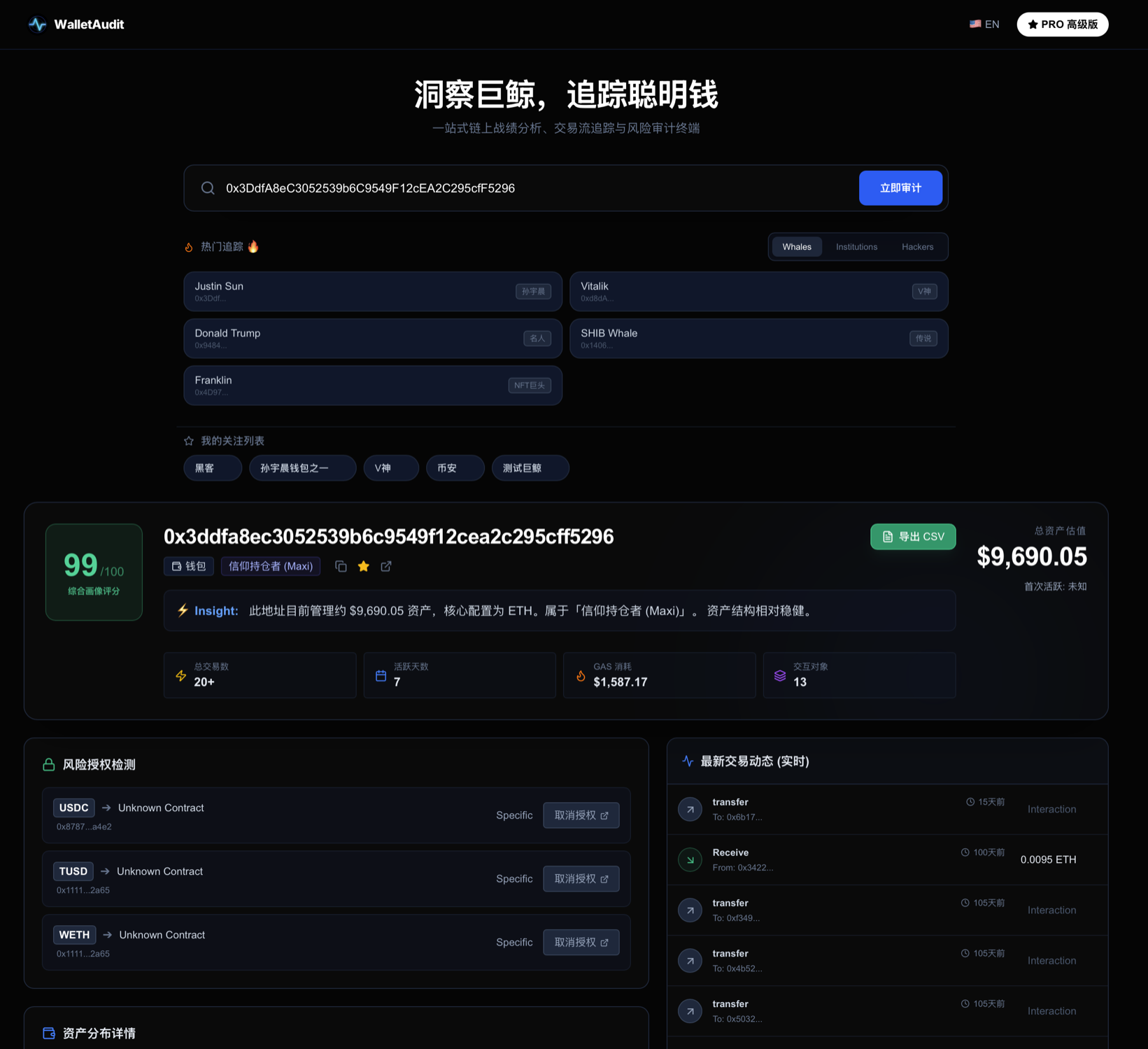
Task: Click the interaction counterparties layers icon
Action: pyautogui.click(x=780, y=675)
